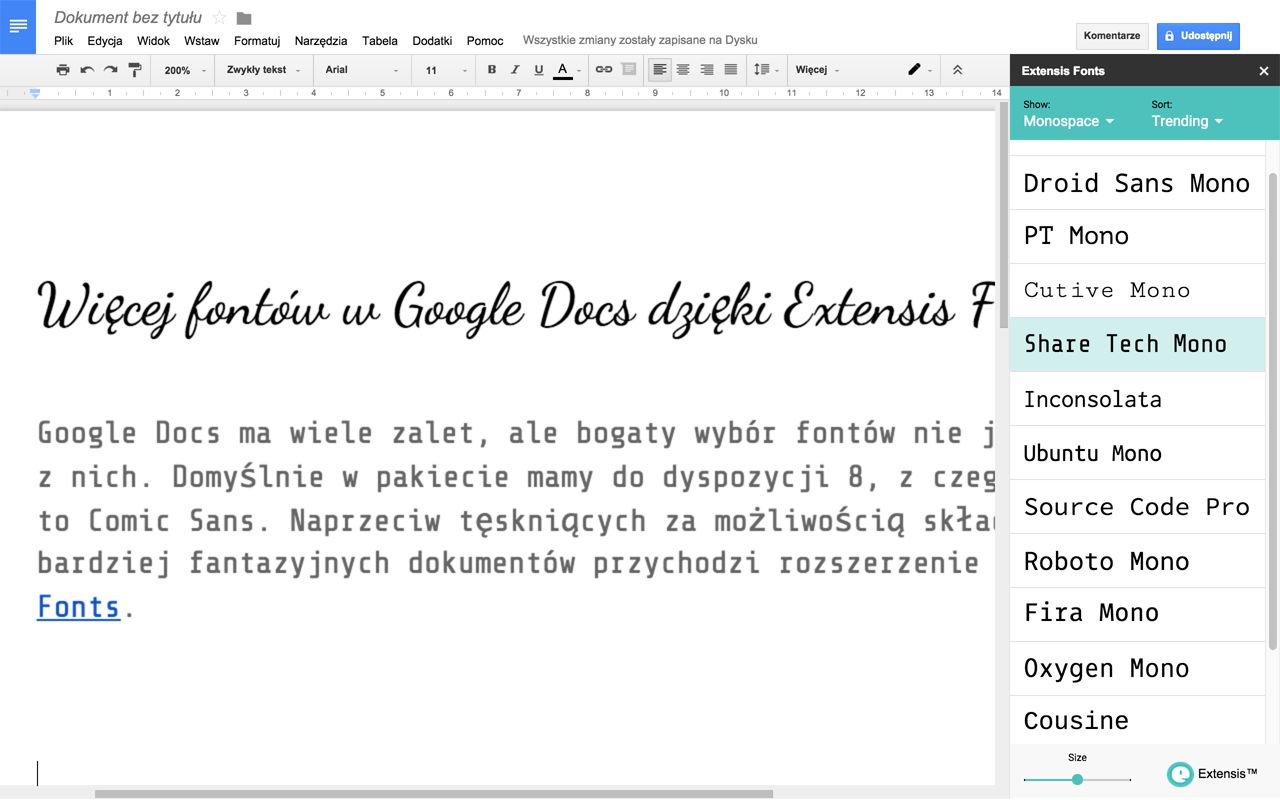
Task: Open the font size 11 dropdown
Action: point(446,70)
